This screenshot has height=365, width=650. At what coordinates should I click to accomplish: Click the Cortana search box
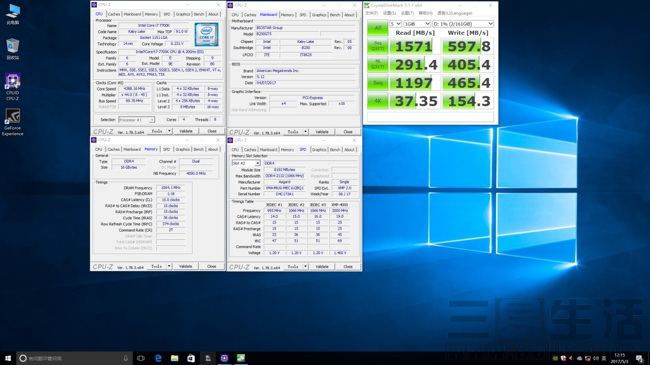point(74,358)
